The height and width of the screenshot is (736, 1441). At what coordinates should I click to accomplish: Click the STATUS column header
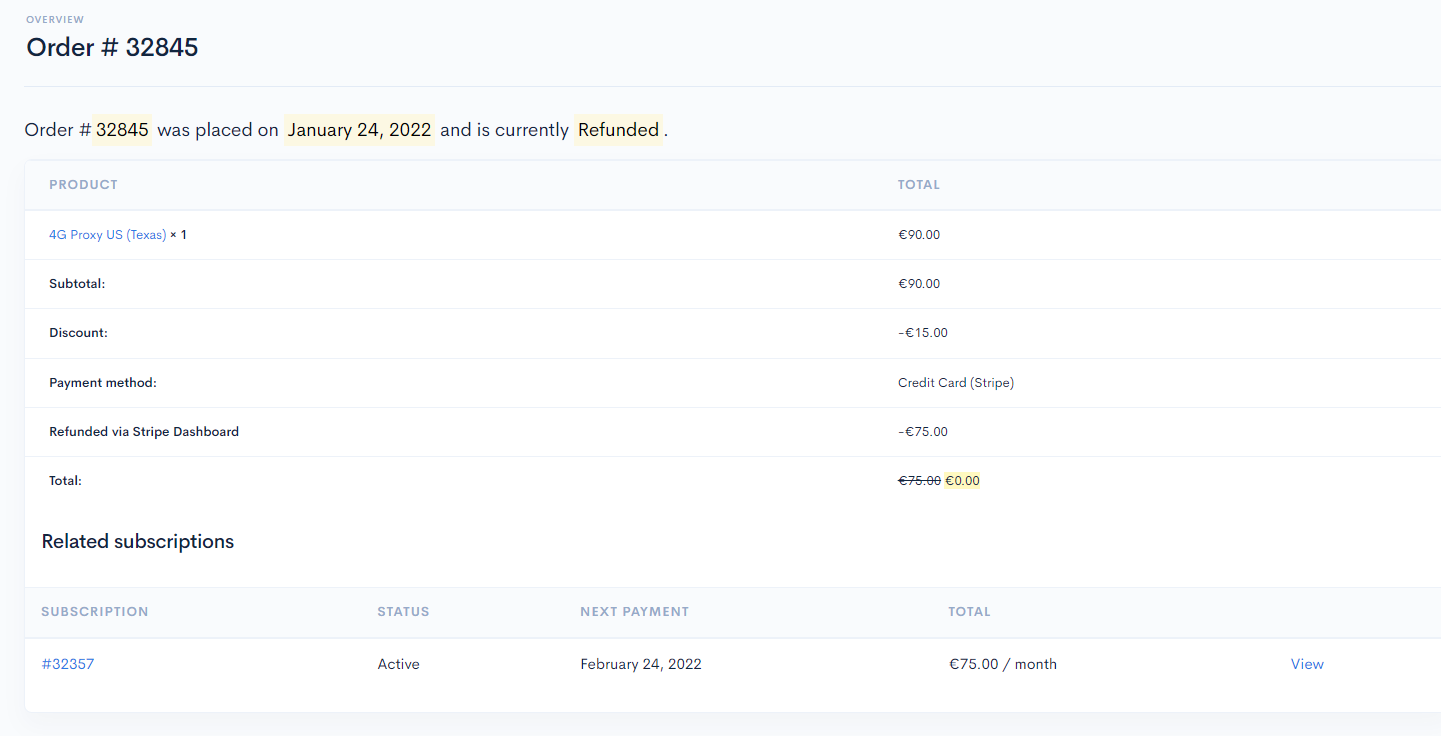403,612
